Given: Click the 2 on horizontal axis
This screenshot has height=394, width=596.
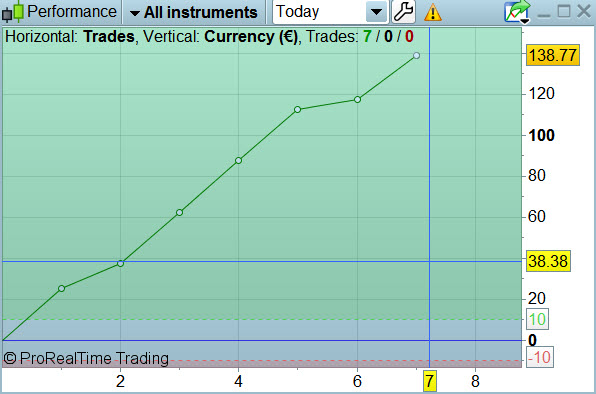Looking at the screenshot, I should click(x=120, y=381).
